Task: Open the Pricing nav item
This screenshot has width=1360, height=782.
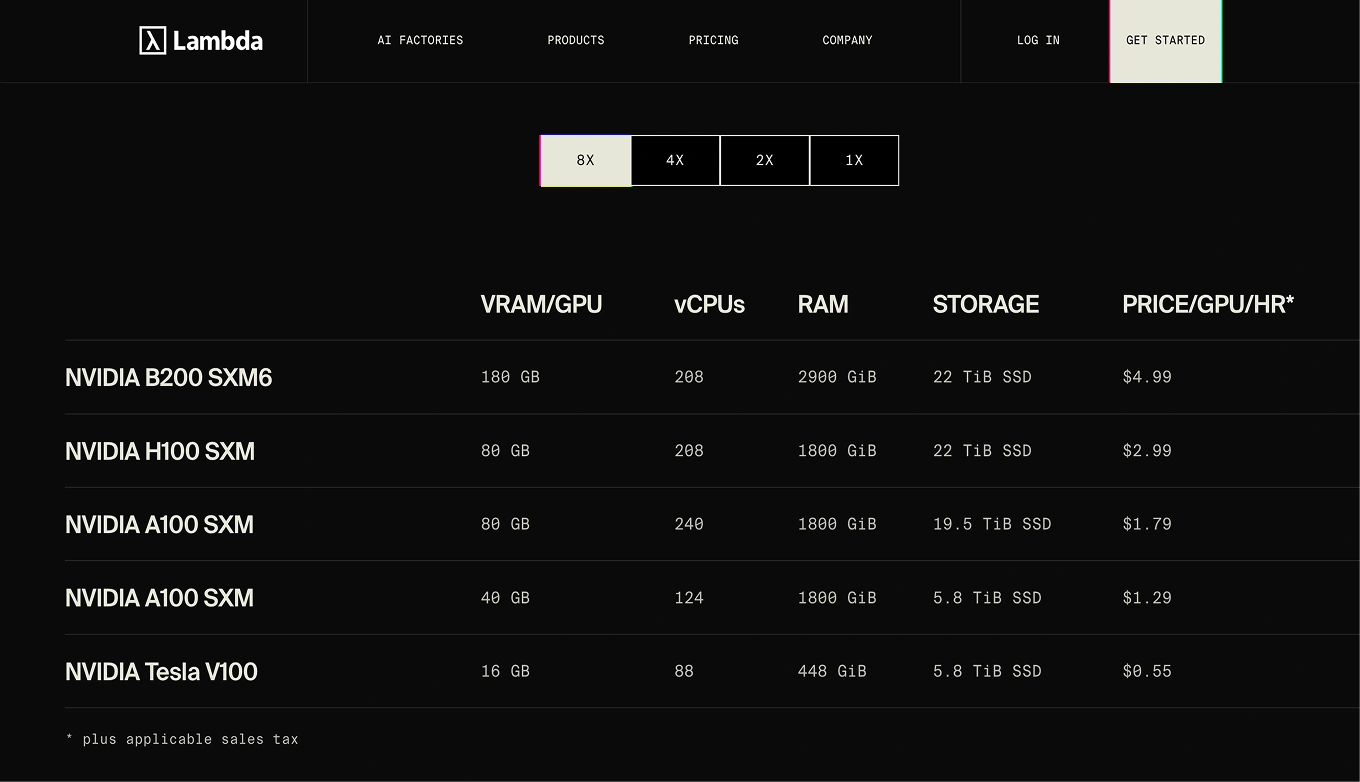Action: 714,40
